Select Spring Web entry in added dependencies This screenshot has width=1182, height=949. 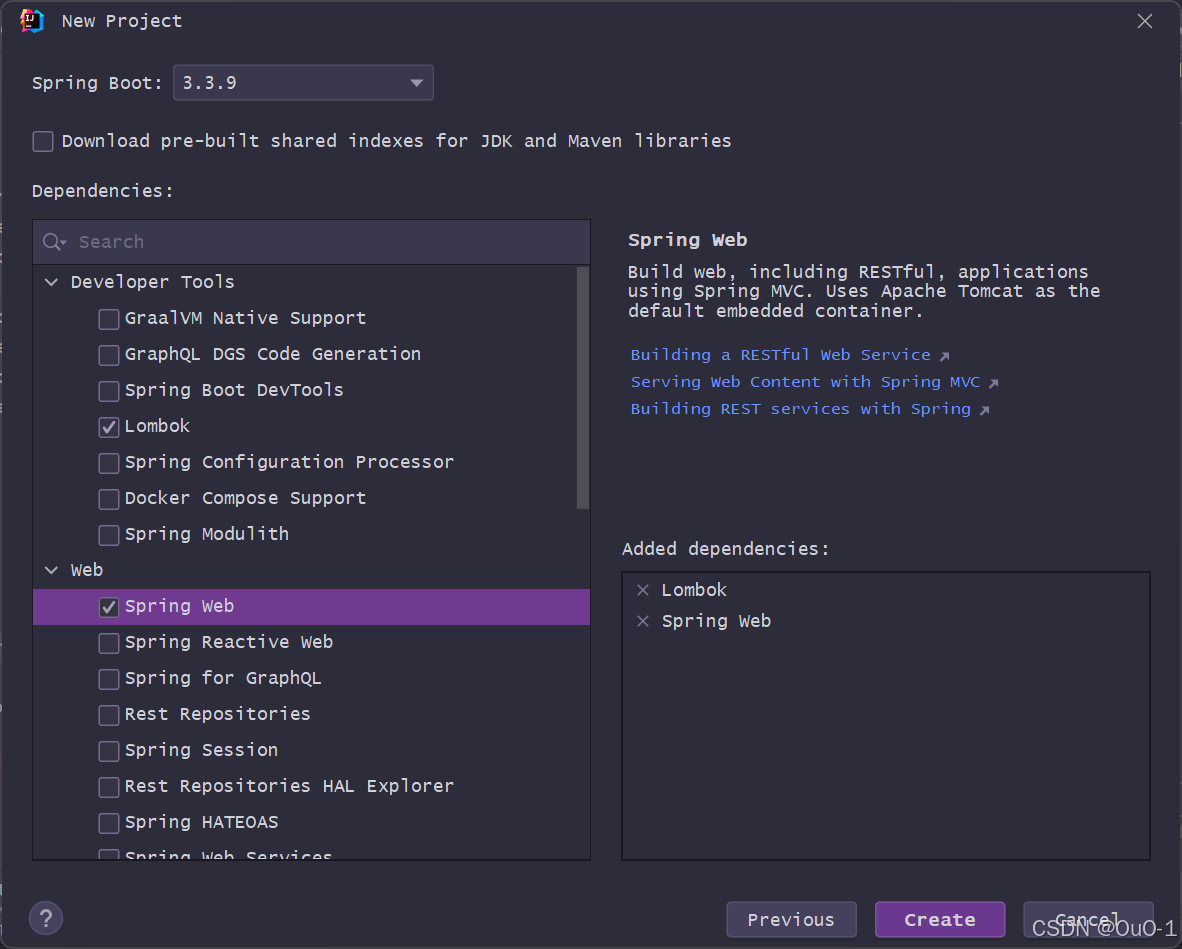click(716, 621)
